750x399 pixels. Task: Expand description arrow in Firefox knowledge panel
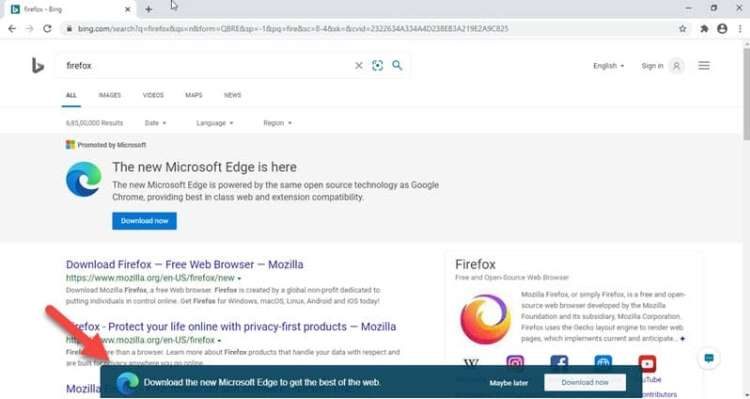point(682,339)
